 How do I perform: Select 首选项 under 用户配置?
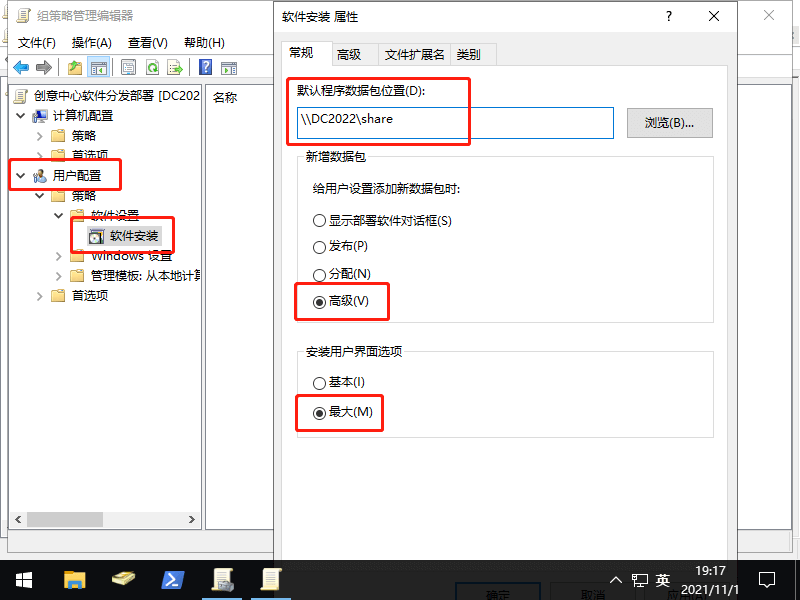pos(80,296)
